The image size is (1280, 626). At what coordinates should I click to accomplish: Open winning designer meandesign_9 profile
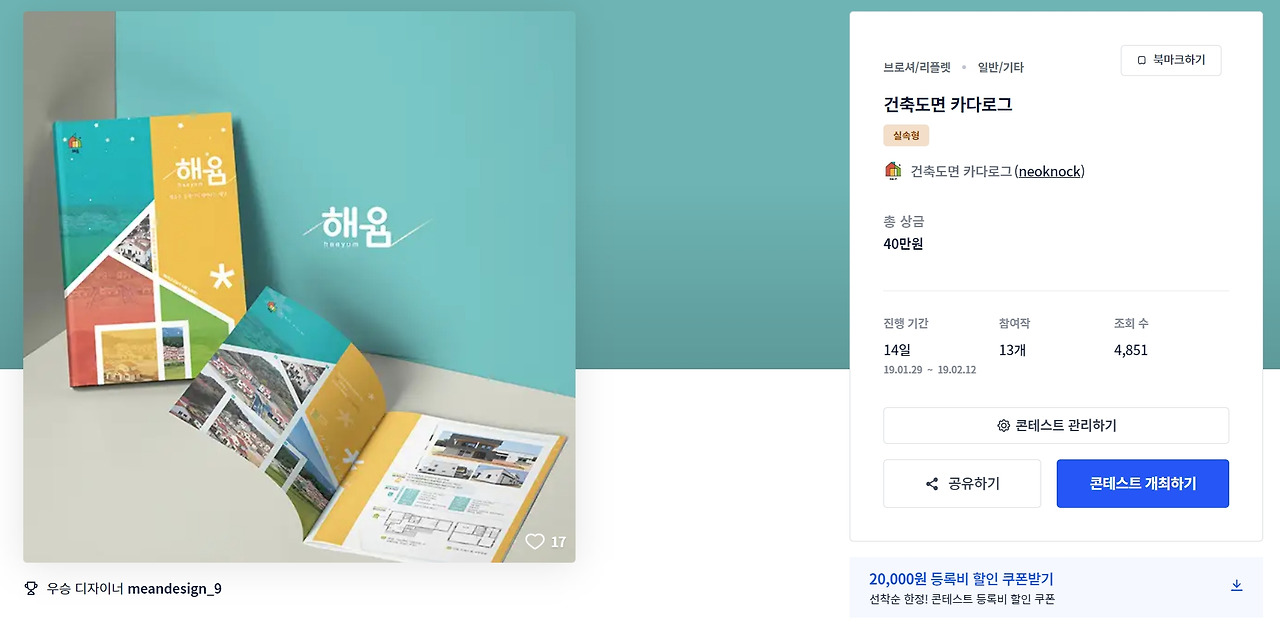(175, 588)
